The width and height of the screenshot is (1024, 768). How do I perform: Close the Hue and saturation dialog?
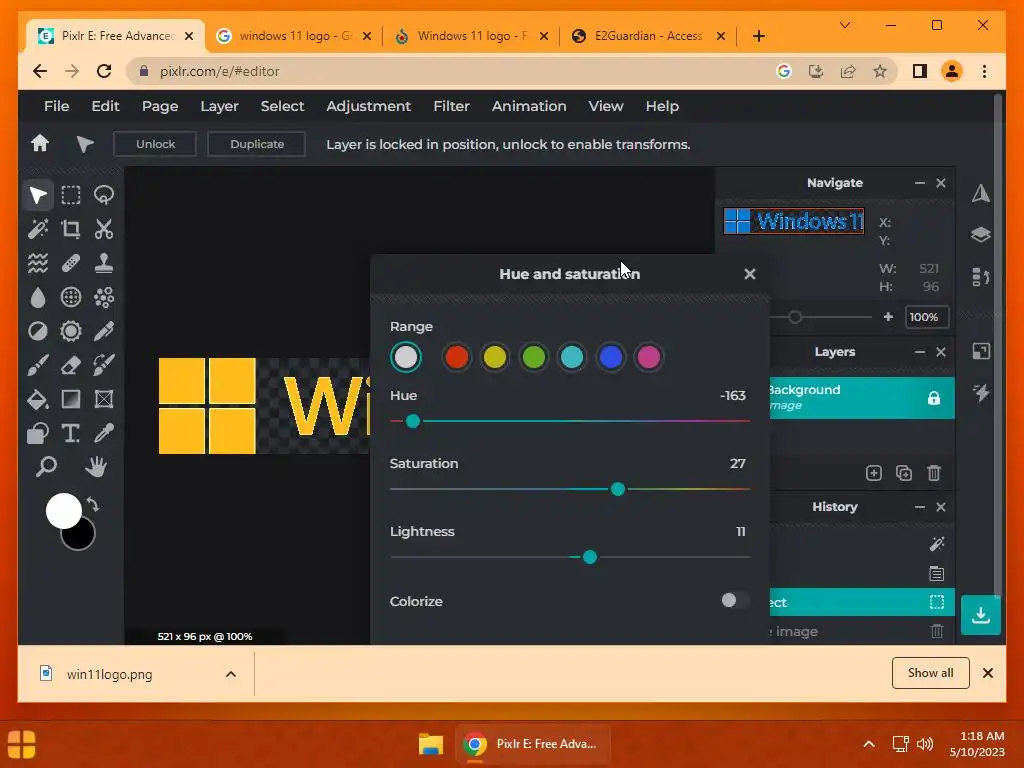point(750,274)
